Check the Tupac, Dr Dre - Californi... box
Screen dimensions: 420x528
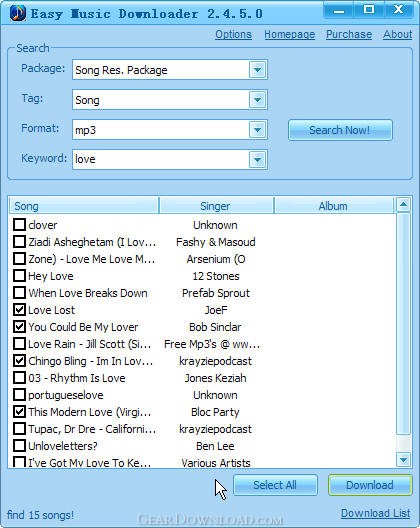click(x=19, y=429)
